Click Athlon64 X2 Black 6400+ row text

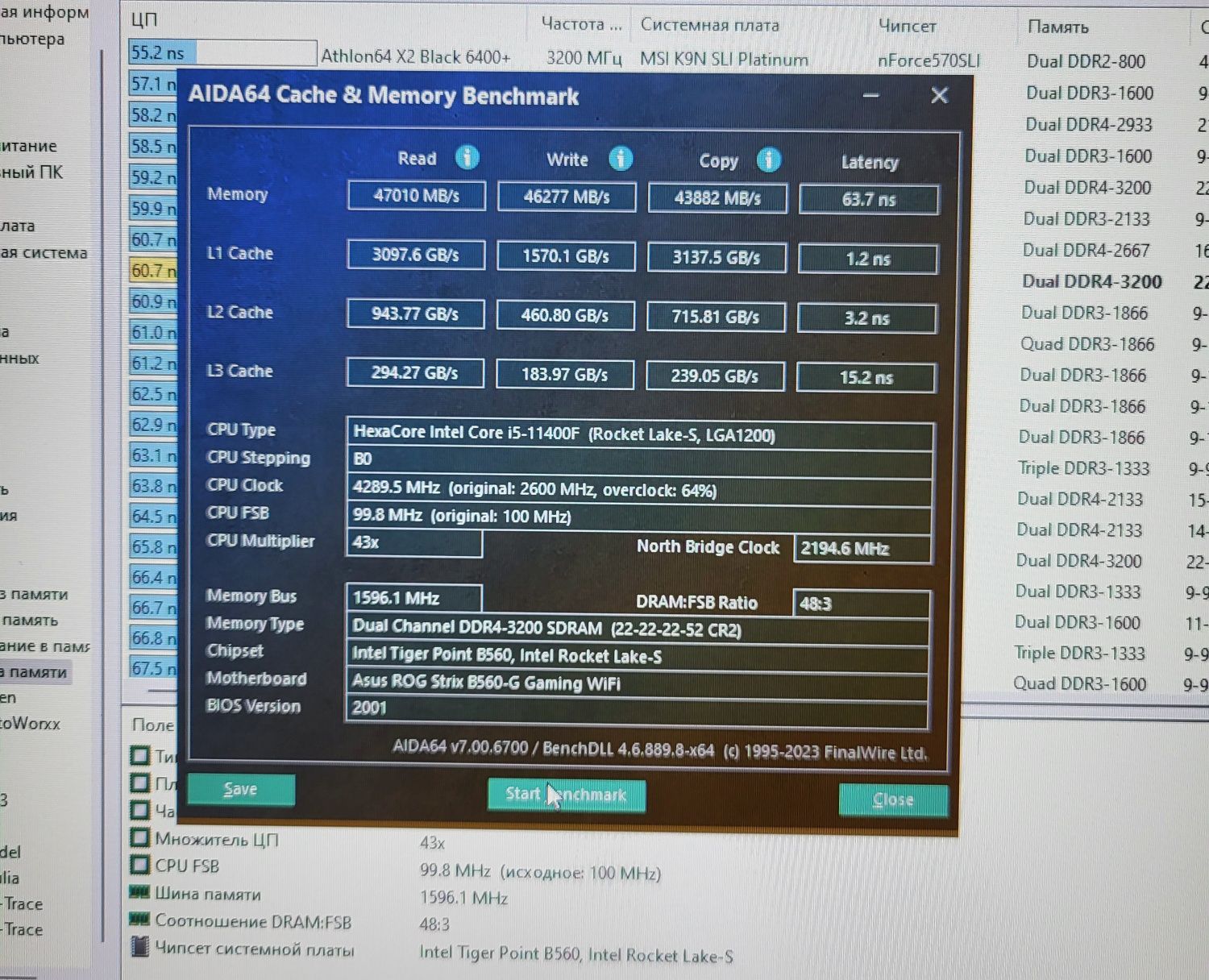(x=416, y=56)
